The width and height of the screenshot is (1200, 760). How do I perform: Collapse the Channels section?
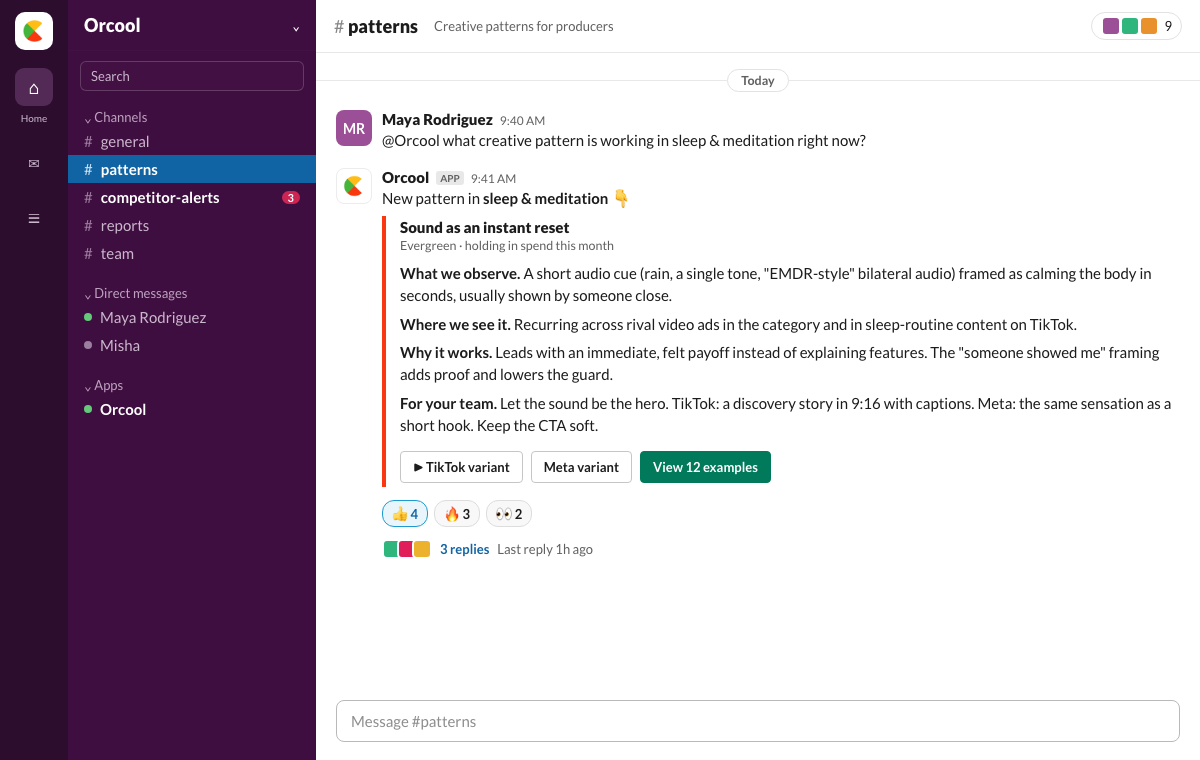point(115,117)
